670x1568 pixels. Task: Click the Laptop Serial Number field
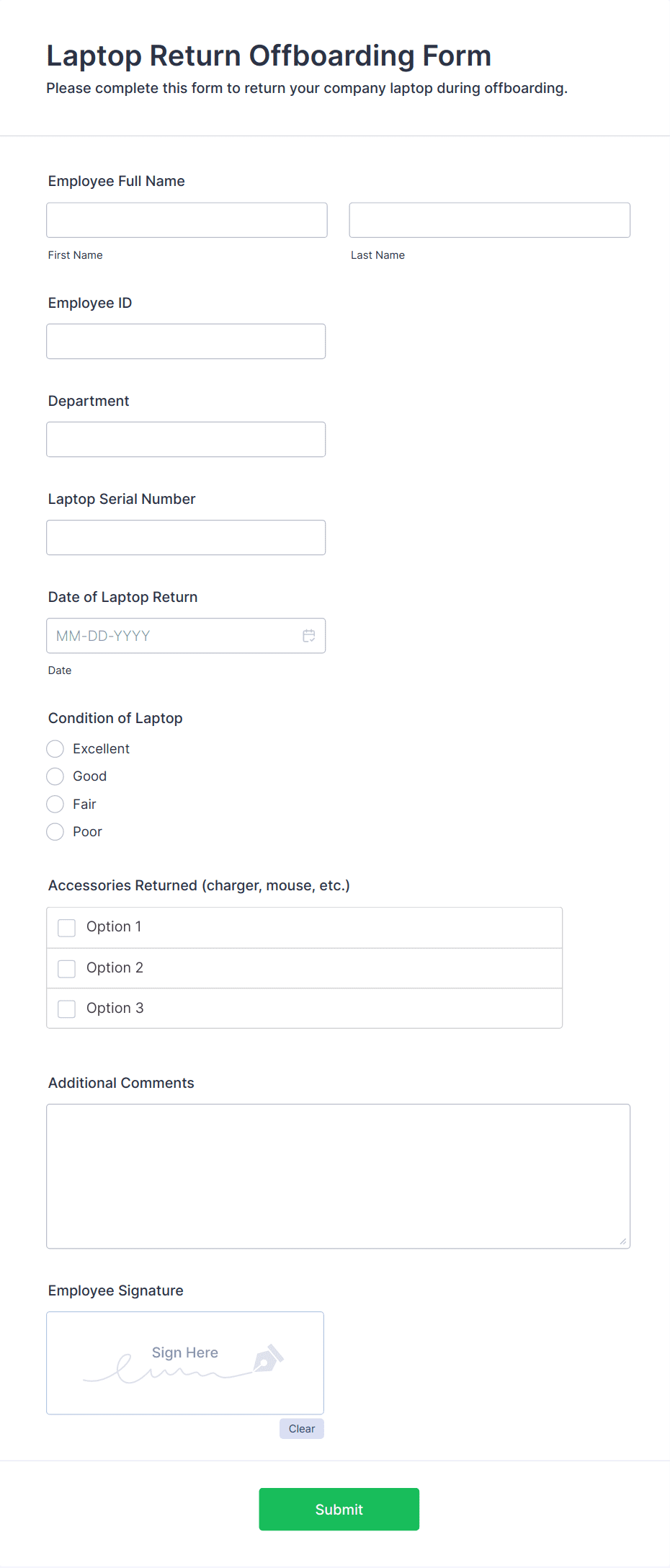click(186, 537)
